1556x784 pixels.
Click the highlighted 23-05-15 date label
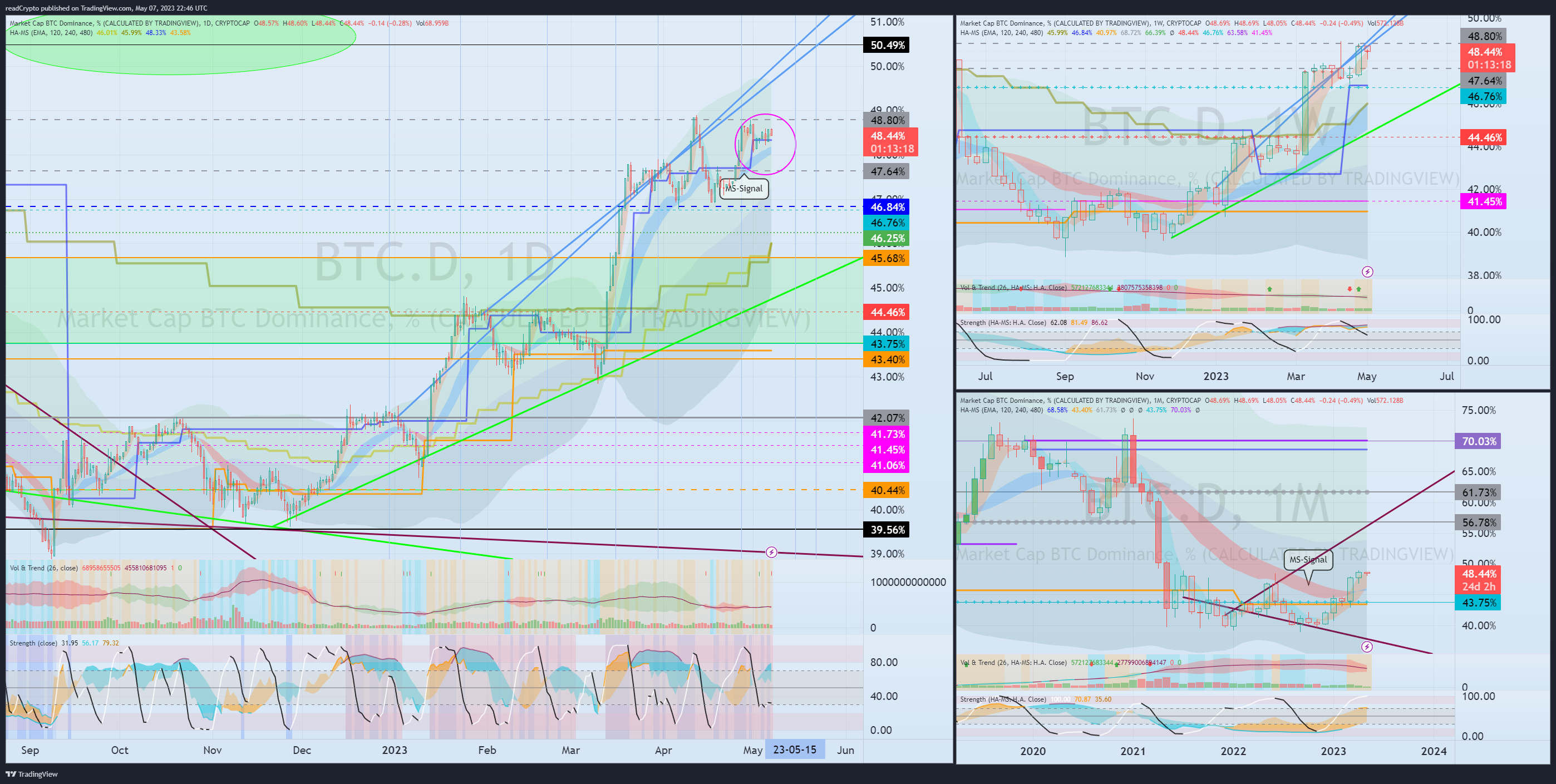pyautogui.click(x=794, y=750)
